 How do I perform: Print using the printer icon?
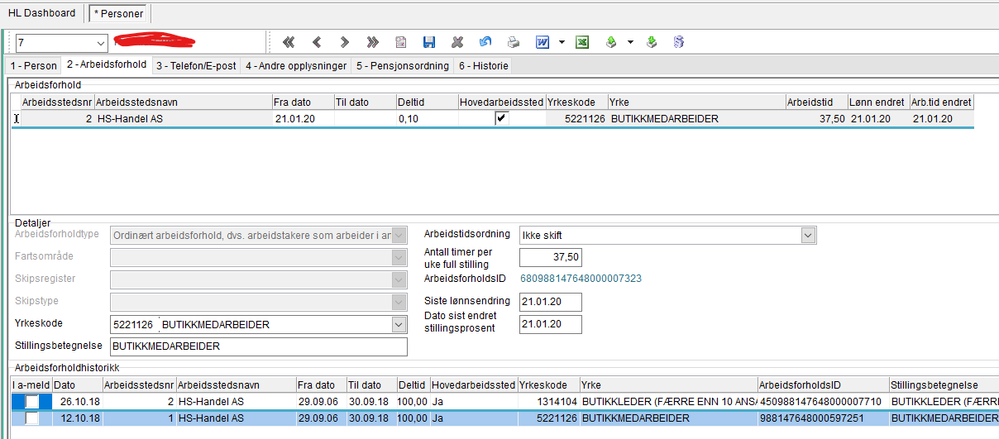pyautogui.click(x=513, y=42)
